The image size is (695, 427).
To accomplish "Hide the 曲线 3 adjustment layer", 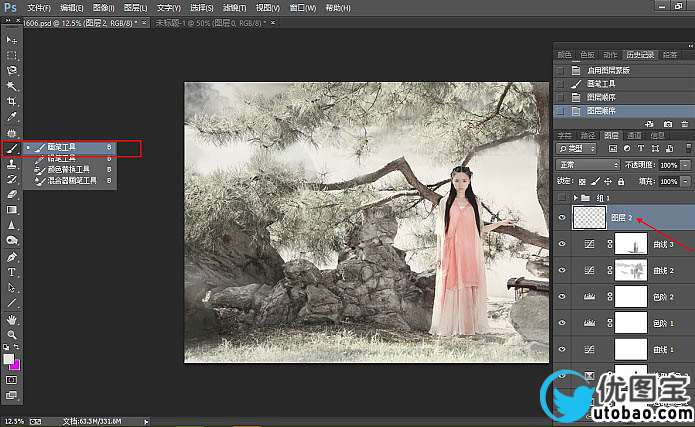I will pyautogui.click(x=562, y=244).
